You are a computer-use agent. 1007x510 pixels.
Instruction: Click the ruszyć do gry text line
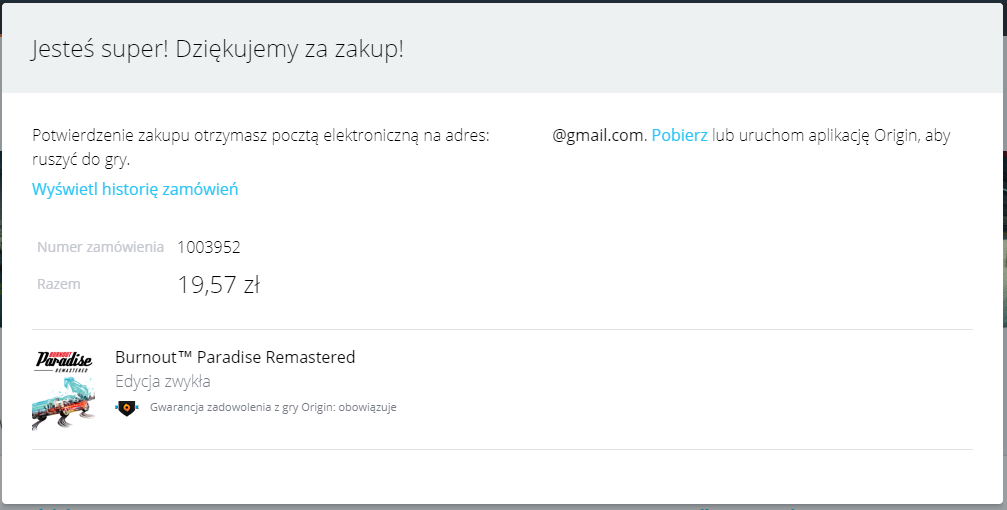tap(81, 160)
